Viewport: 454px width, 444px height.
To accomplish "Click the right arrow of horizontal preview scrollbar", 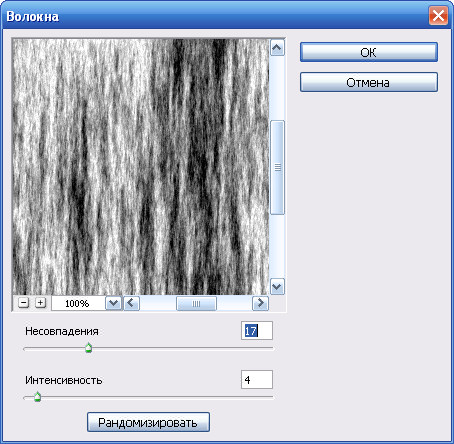I will pyautogui.click(x=260, y=303).
